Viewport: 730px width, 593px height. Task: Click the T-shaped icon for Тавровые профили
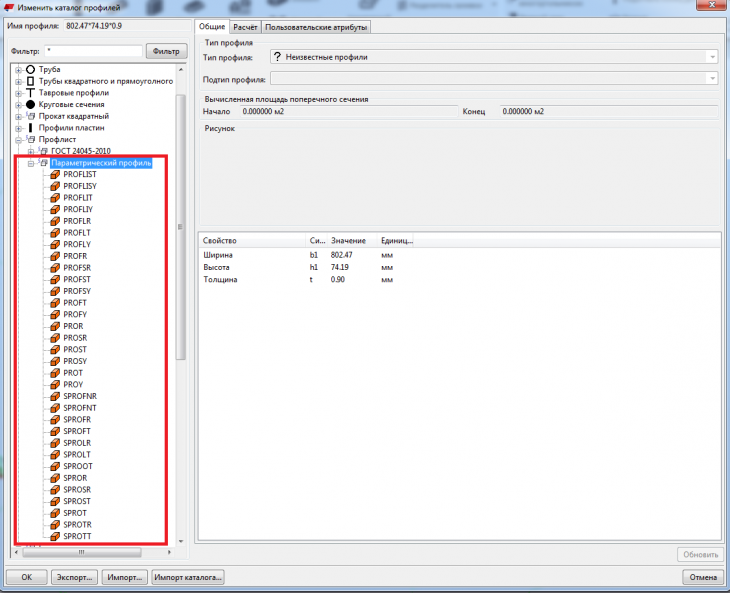coord(31,93)
